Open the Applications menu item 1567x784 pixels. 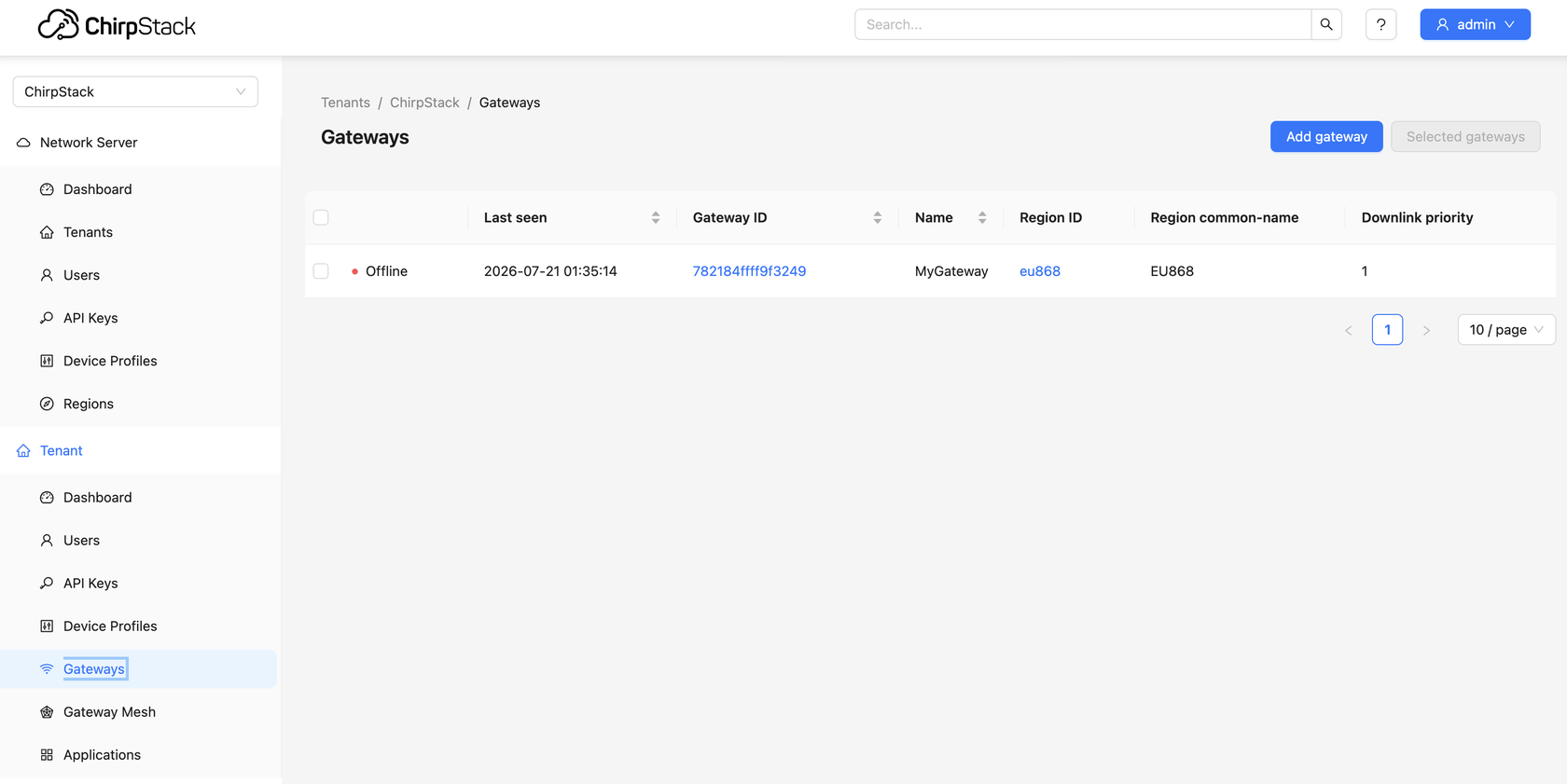[140, 755]
